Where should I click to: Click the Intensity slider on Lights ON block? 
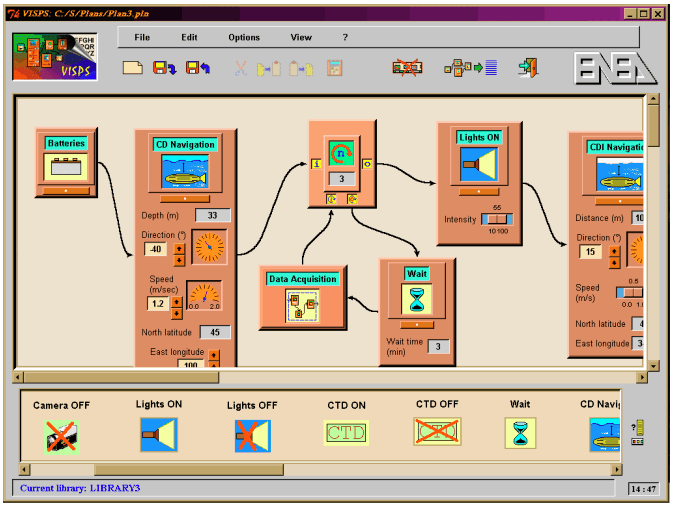coord(494,219)
